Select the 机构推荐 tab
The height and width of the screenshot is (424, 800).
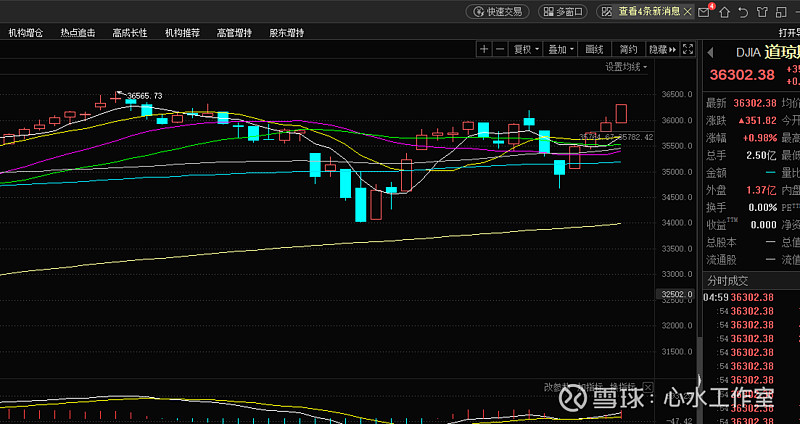(x=182, y=33)
